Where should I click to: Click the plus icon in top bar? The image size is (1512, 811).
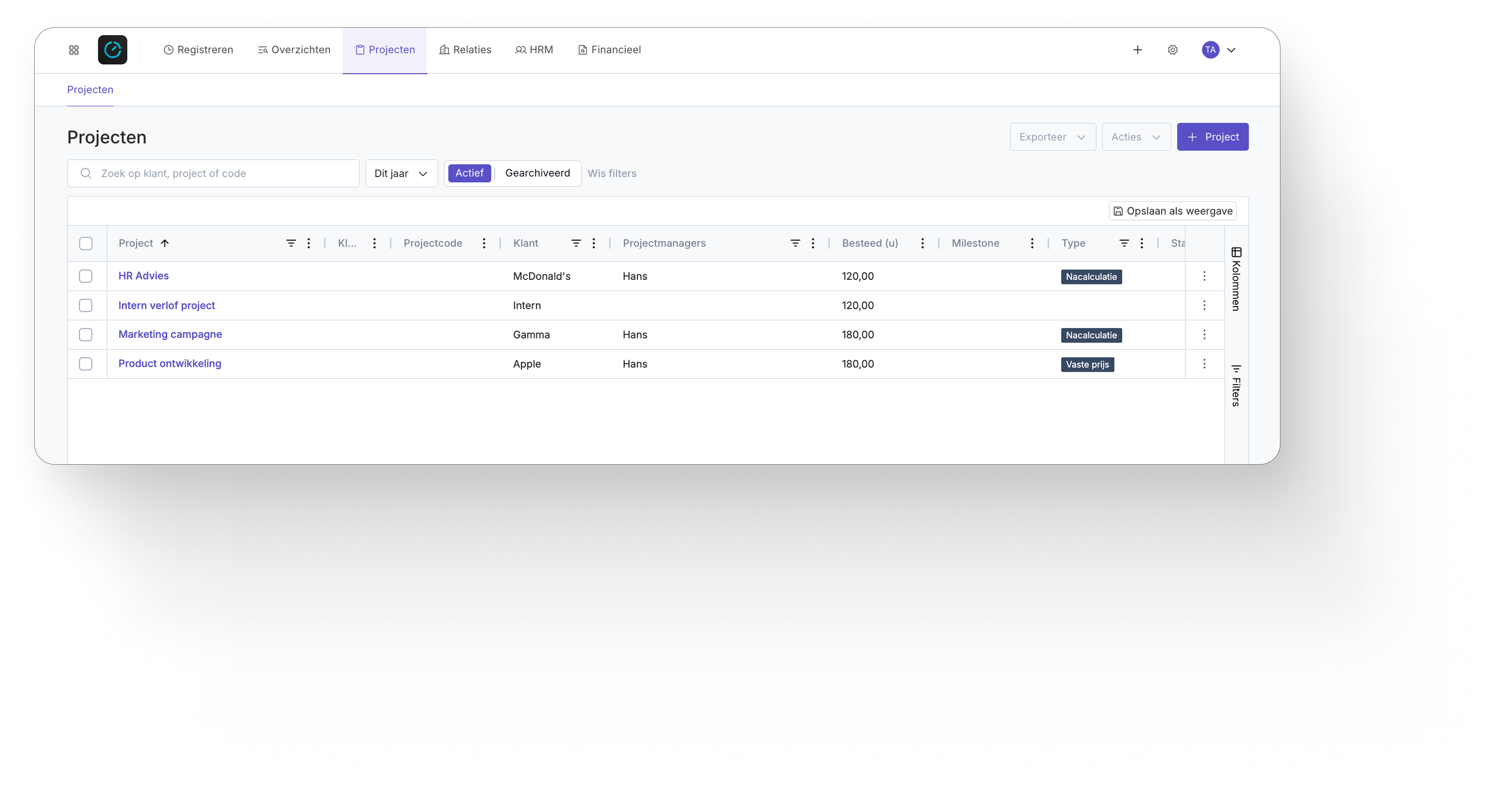(x=1138, y=50)
